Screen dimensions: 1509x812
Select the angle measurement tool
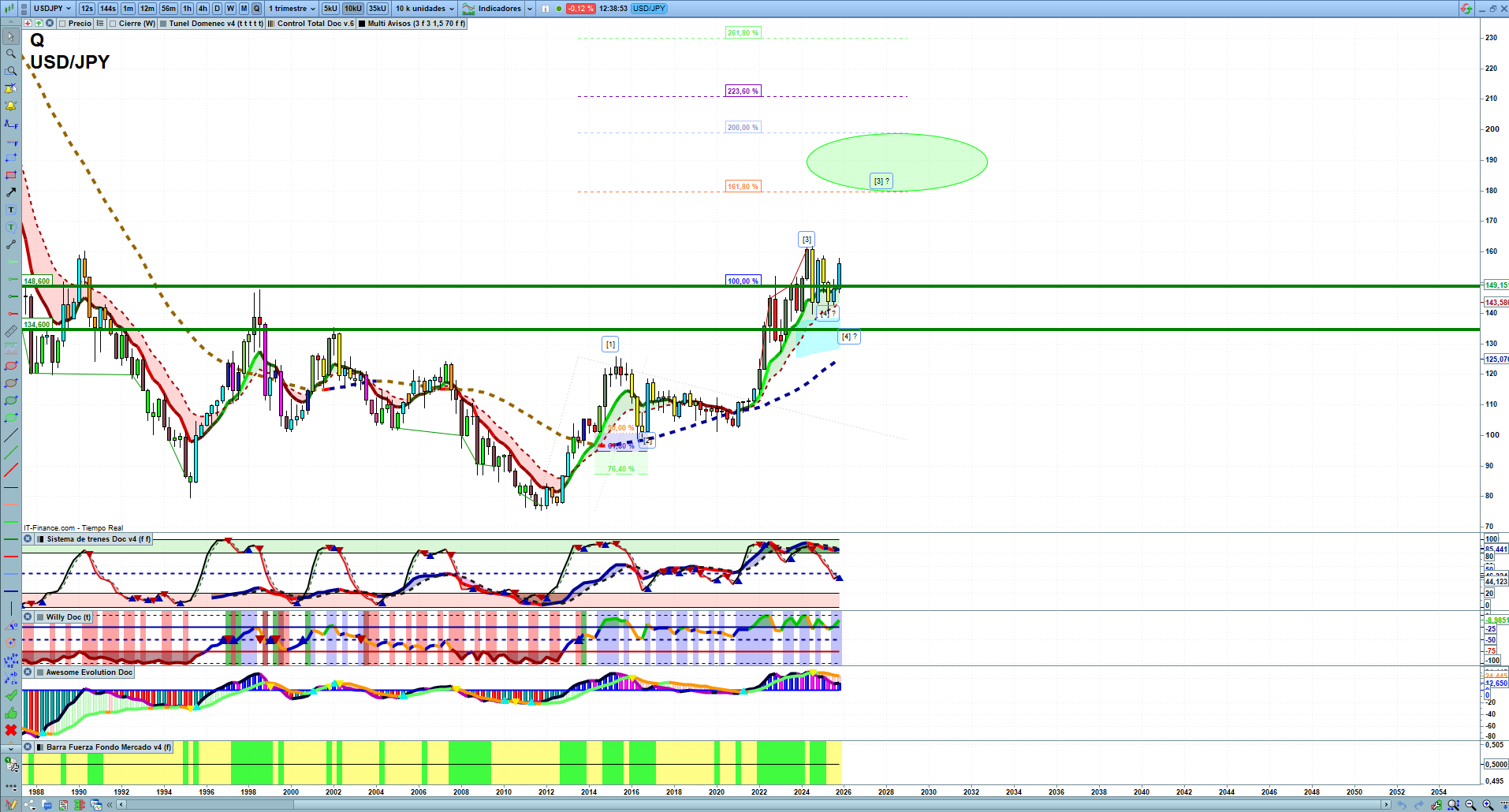pos(11,626)
